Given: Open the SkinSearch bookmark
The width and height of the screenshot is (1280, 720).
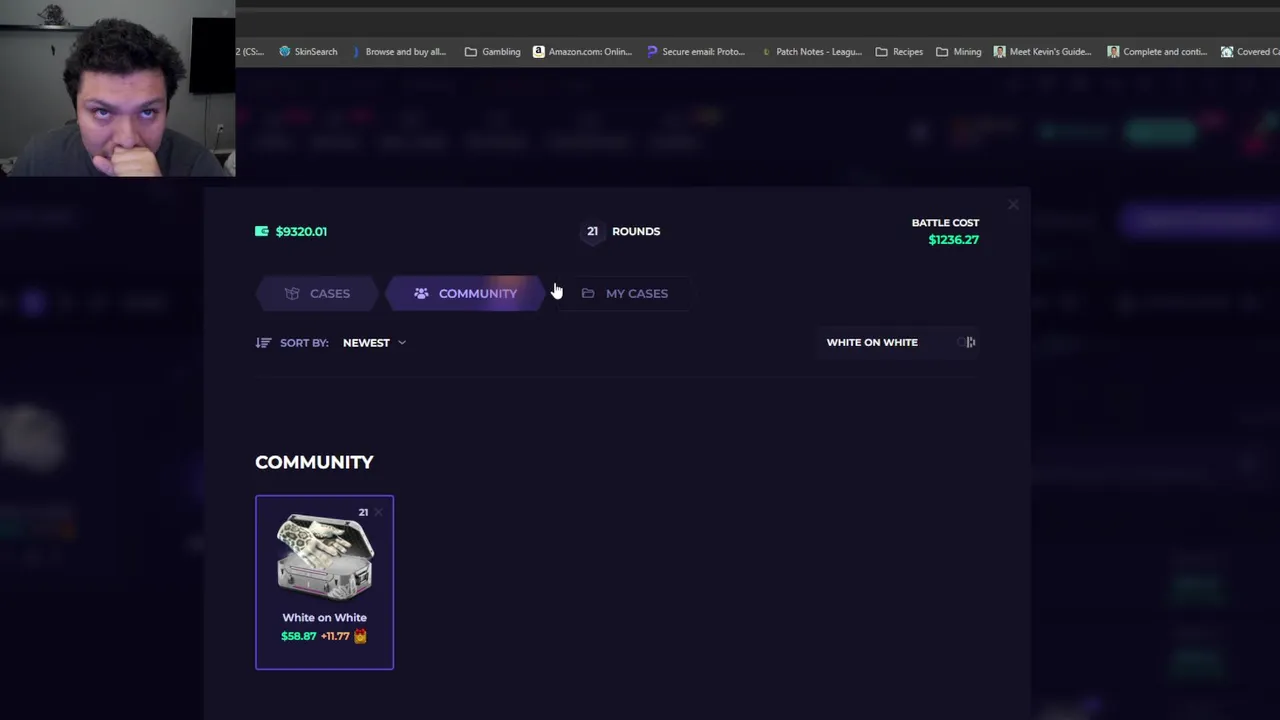Looking at the screenshot, I should point(308,51).
